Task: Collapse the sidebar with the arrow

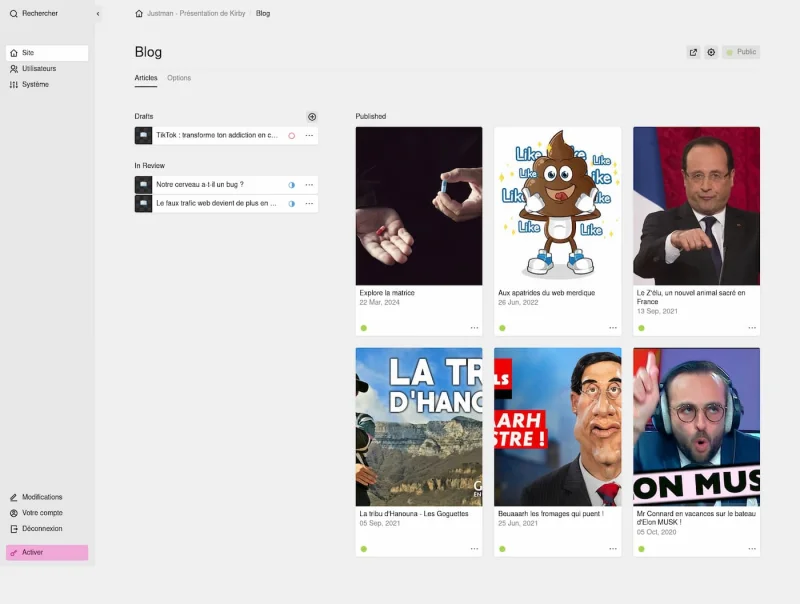Action: [98, 14]
